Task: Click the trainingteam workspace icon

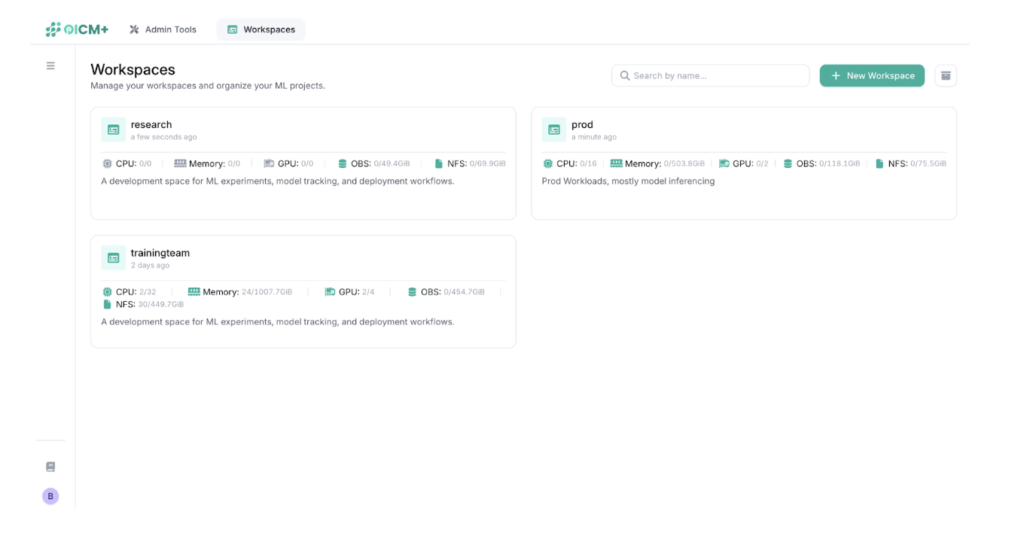Action: coord(113,258)
